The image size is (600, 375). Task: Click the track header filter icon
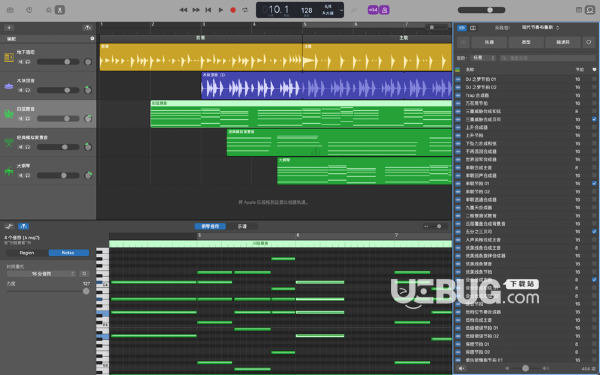88,28
